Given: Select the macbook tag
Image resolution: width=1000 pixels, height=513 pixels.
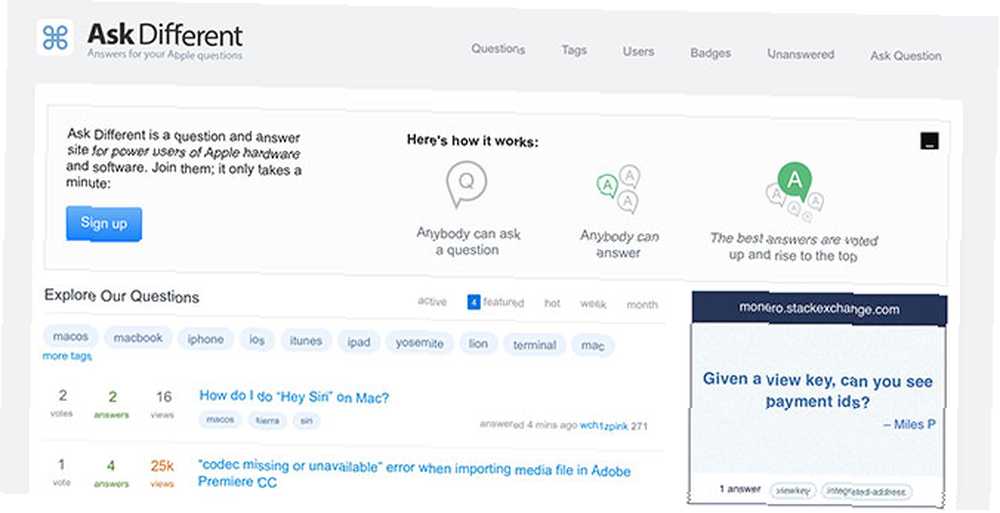Looking at the screenshot, I should coord(138,338).
